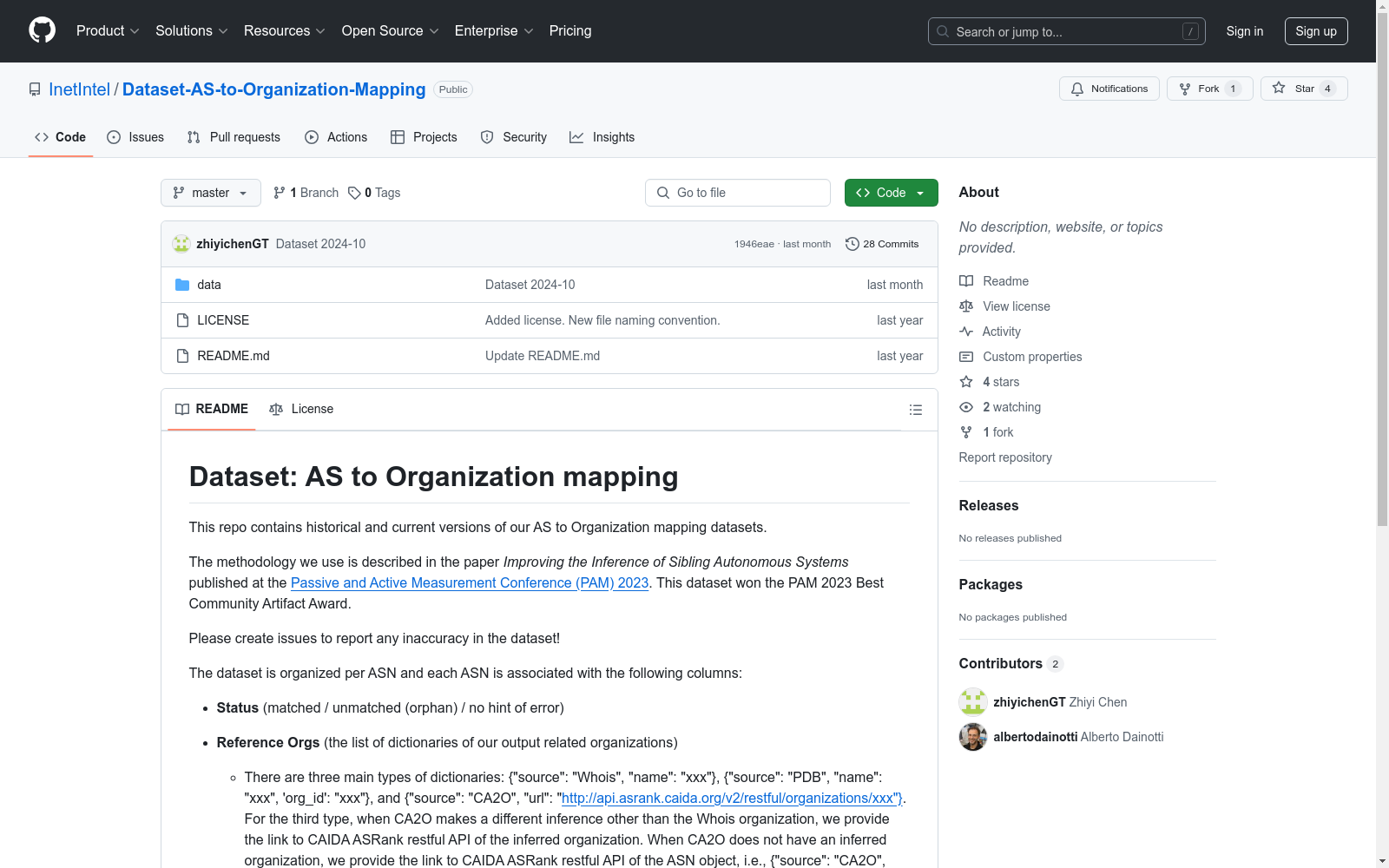Click the Sign up button

click(1316, 31)
